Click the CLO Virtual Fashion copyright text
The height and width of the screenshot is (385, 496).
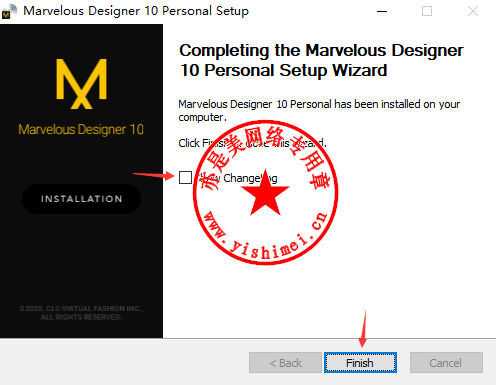pos(81,313)
